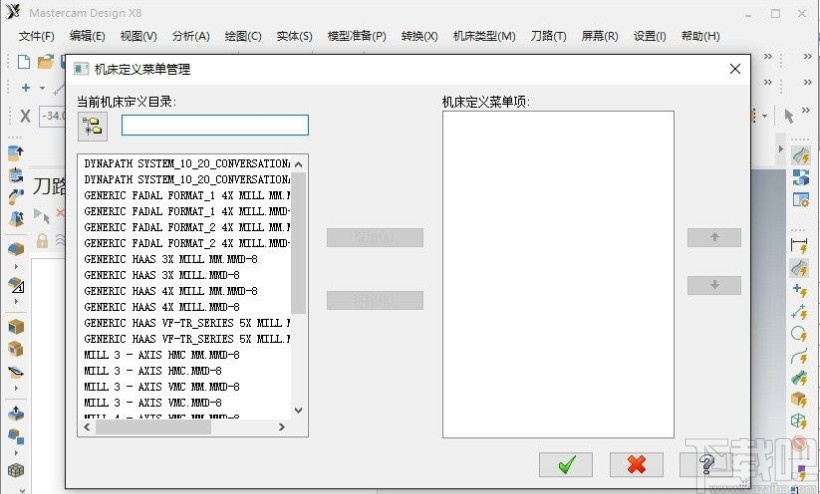
Task: Click New file icon in main toolbar
Action: pos(24,62)
